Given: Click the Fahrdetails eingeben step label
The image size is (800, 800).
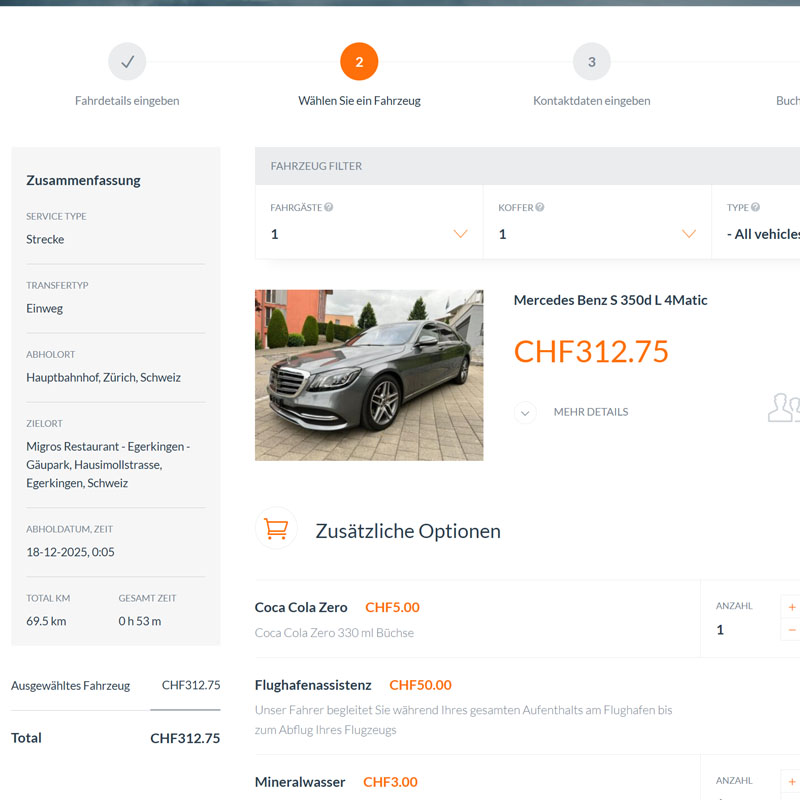Looking at the screenshot, I should click(x=127, y=100).
